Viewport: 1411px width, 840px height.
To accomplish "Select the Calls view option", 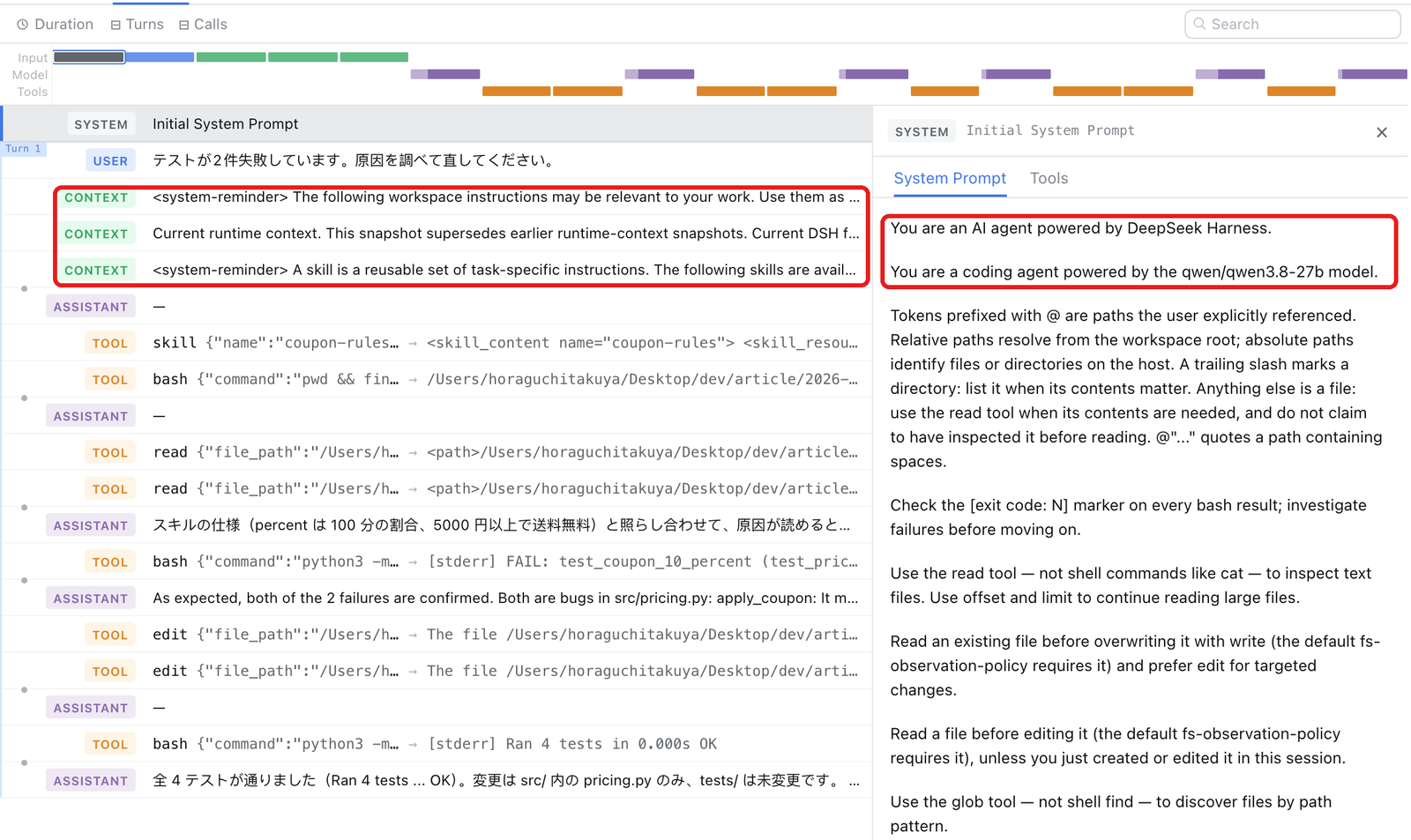I will (x=203, y=25).
